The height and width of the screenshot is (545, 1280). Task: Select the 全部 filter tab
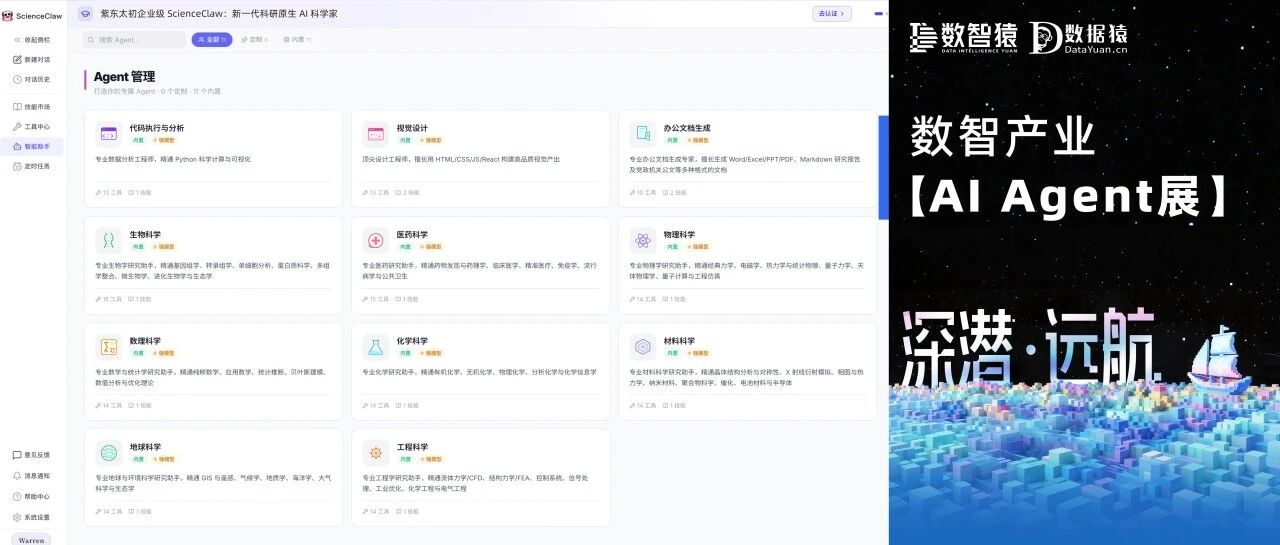pyautogui.click(x=212, y=40)
